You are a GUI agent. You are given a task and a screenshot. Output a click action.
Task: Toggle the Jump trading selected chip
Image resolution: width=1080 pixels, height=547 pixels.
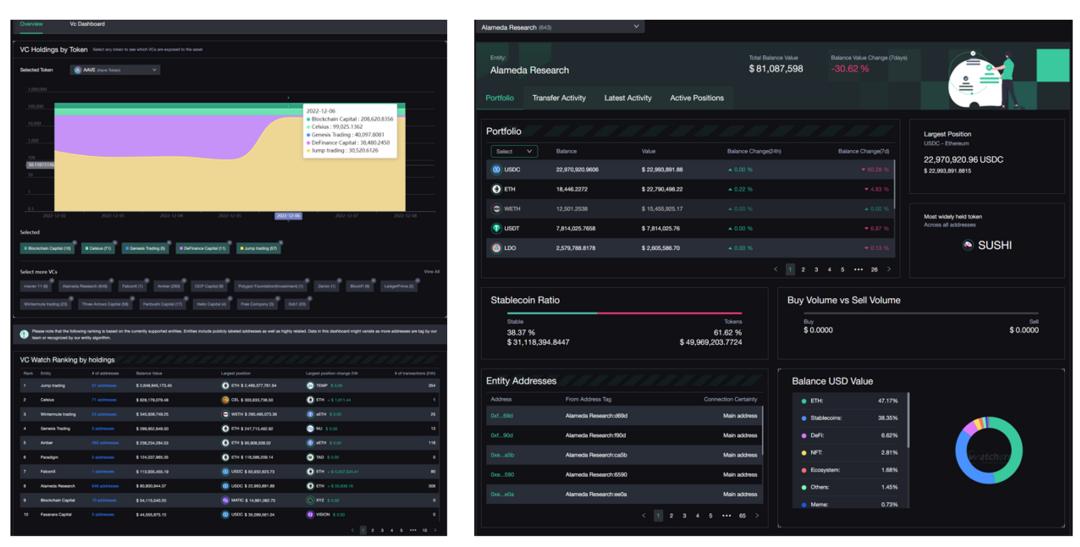[259, 248]
